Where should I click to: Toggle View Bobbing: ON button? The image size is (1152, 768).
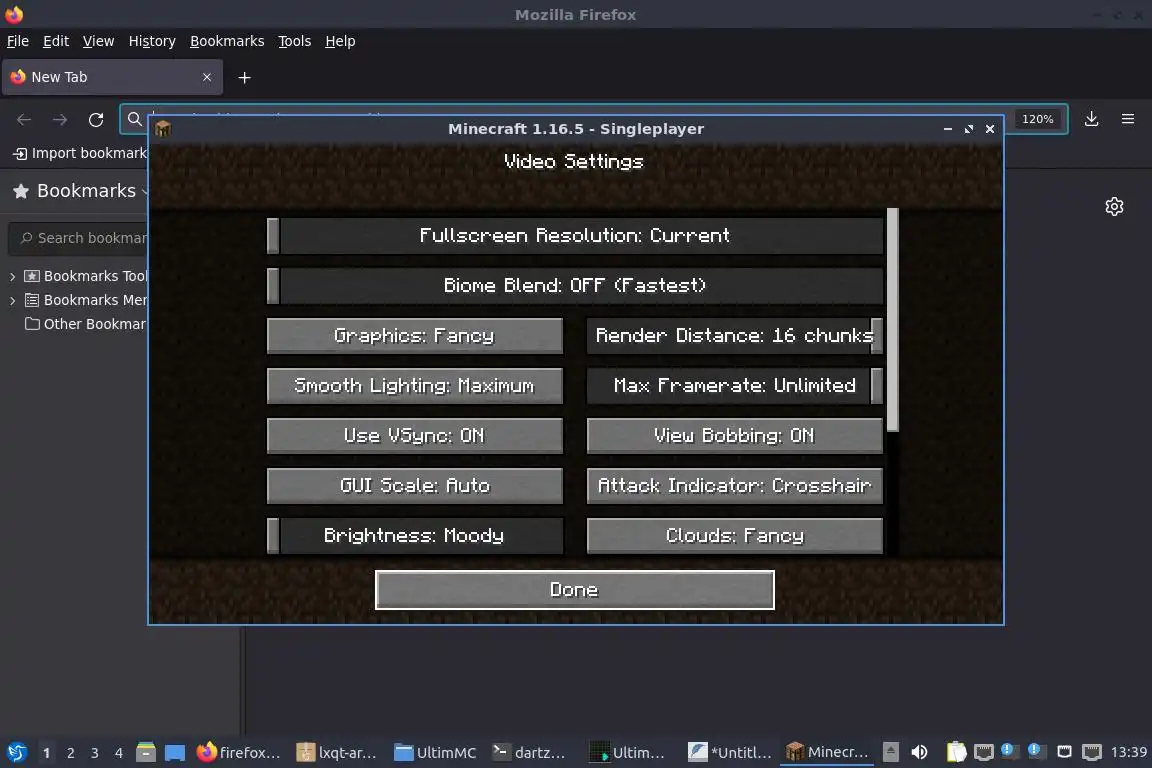(x=735, y=436)
